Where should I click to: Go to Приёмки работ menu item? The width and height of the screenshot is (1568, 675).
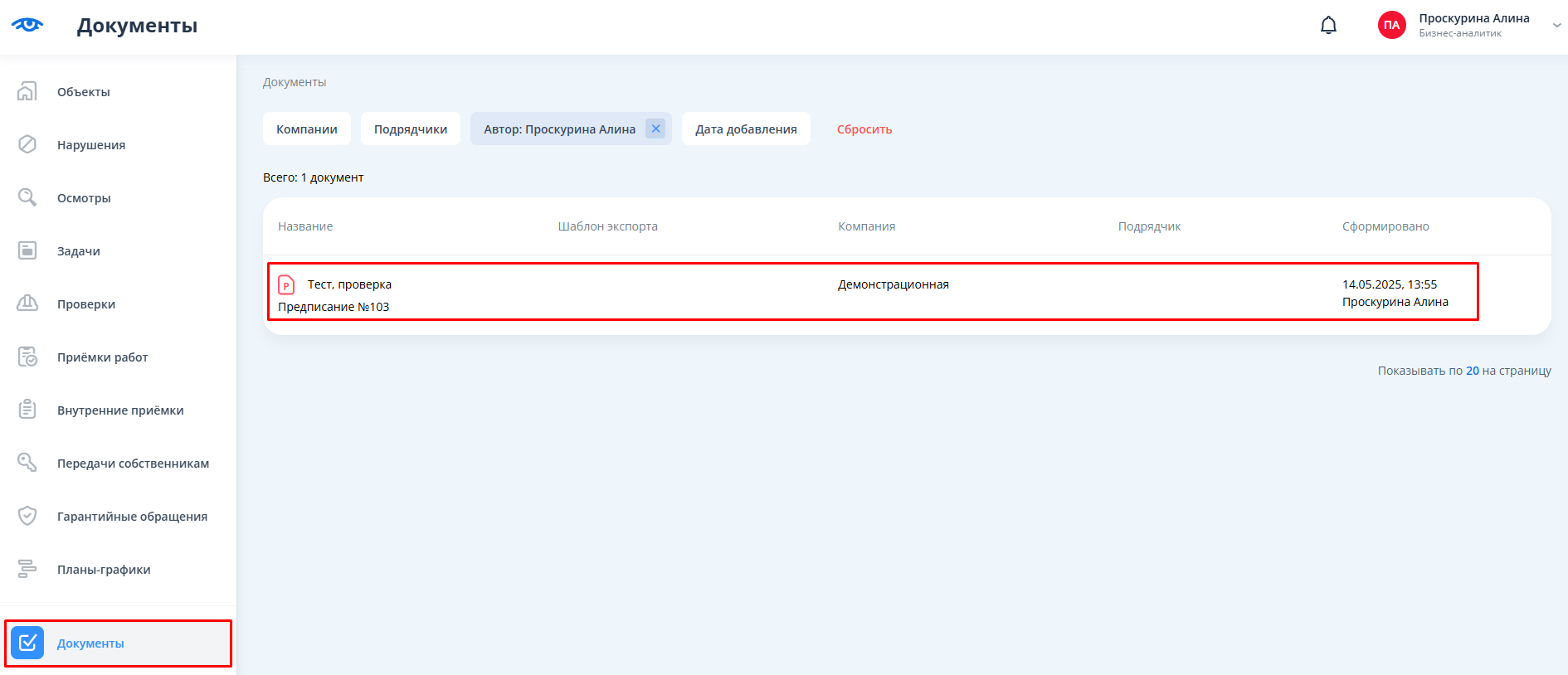point(102,357)
